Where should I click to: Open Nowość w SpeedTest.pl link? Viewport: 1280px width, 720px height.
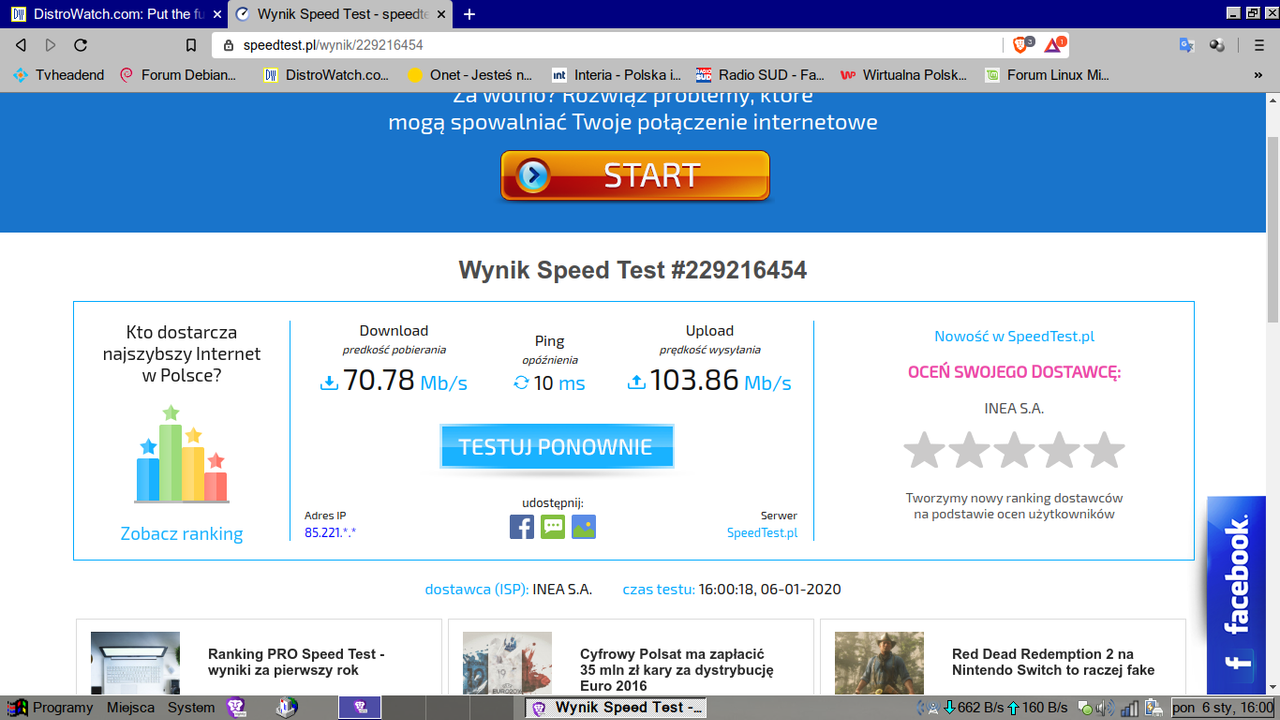[1014, 337]
